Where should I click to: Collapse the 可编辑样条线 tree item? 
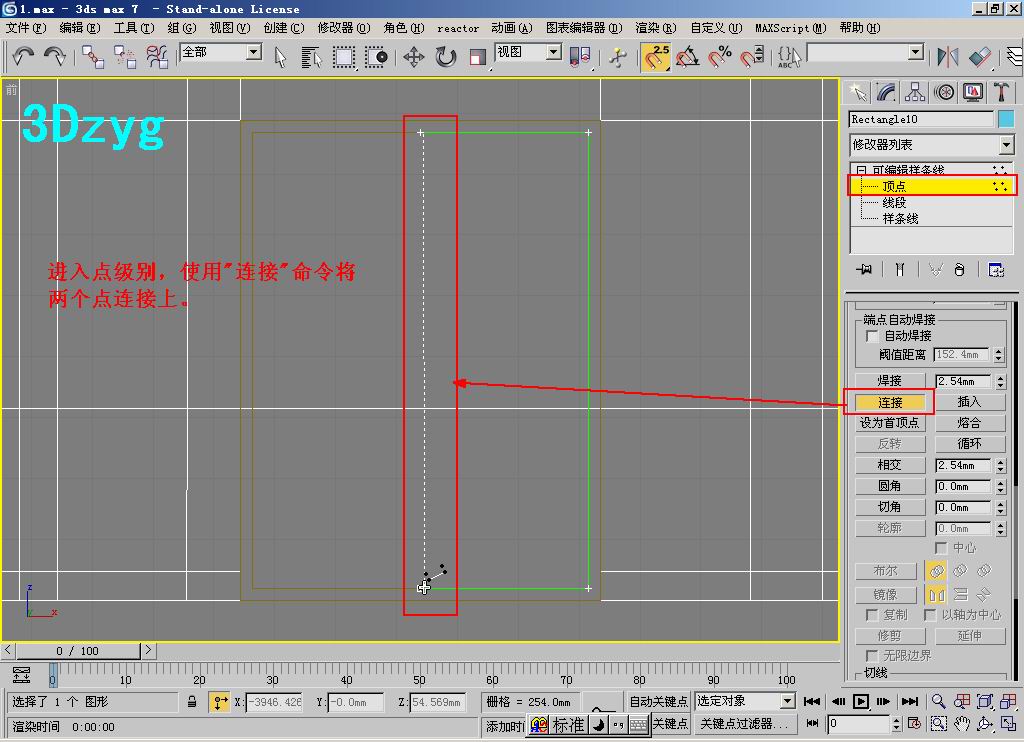(860, 171)
